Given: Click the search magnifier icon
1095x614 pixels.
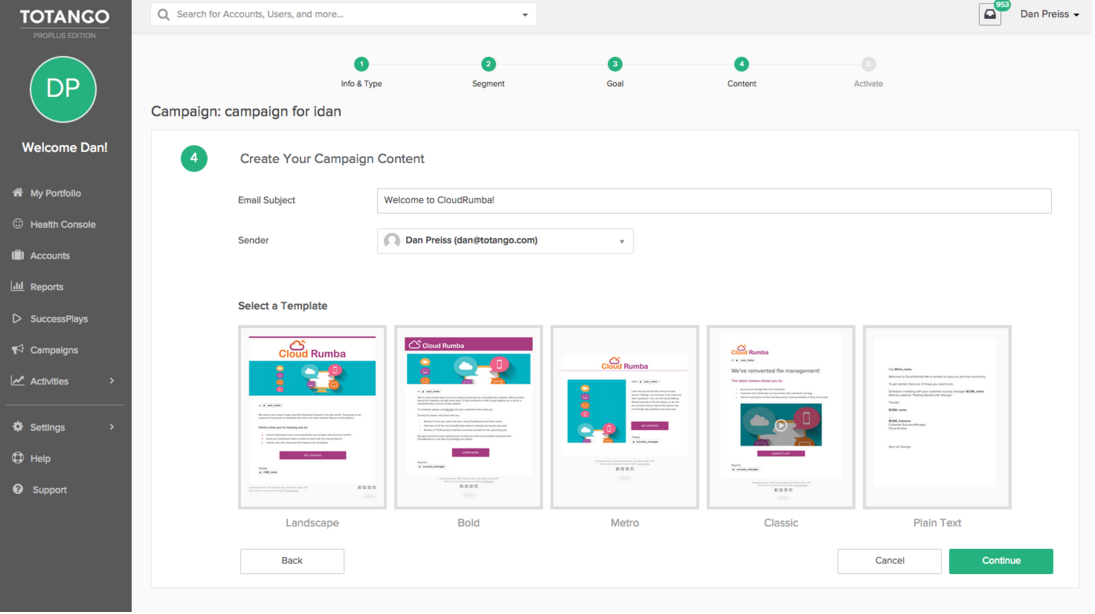Looking at the screenshot, I should pyautogui.click(x=163, y=14).
